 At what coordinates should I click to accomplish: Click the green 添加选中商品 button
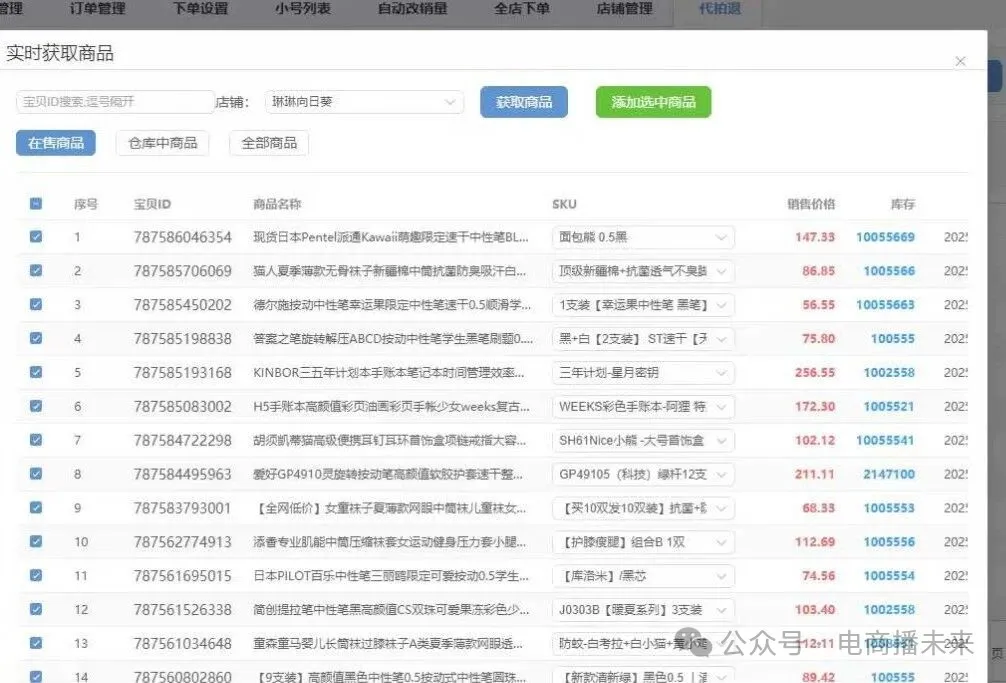[x=653, y=102]
